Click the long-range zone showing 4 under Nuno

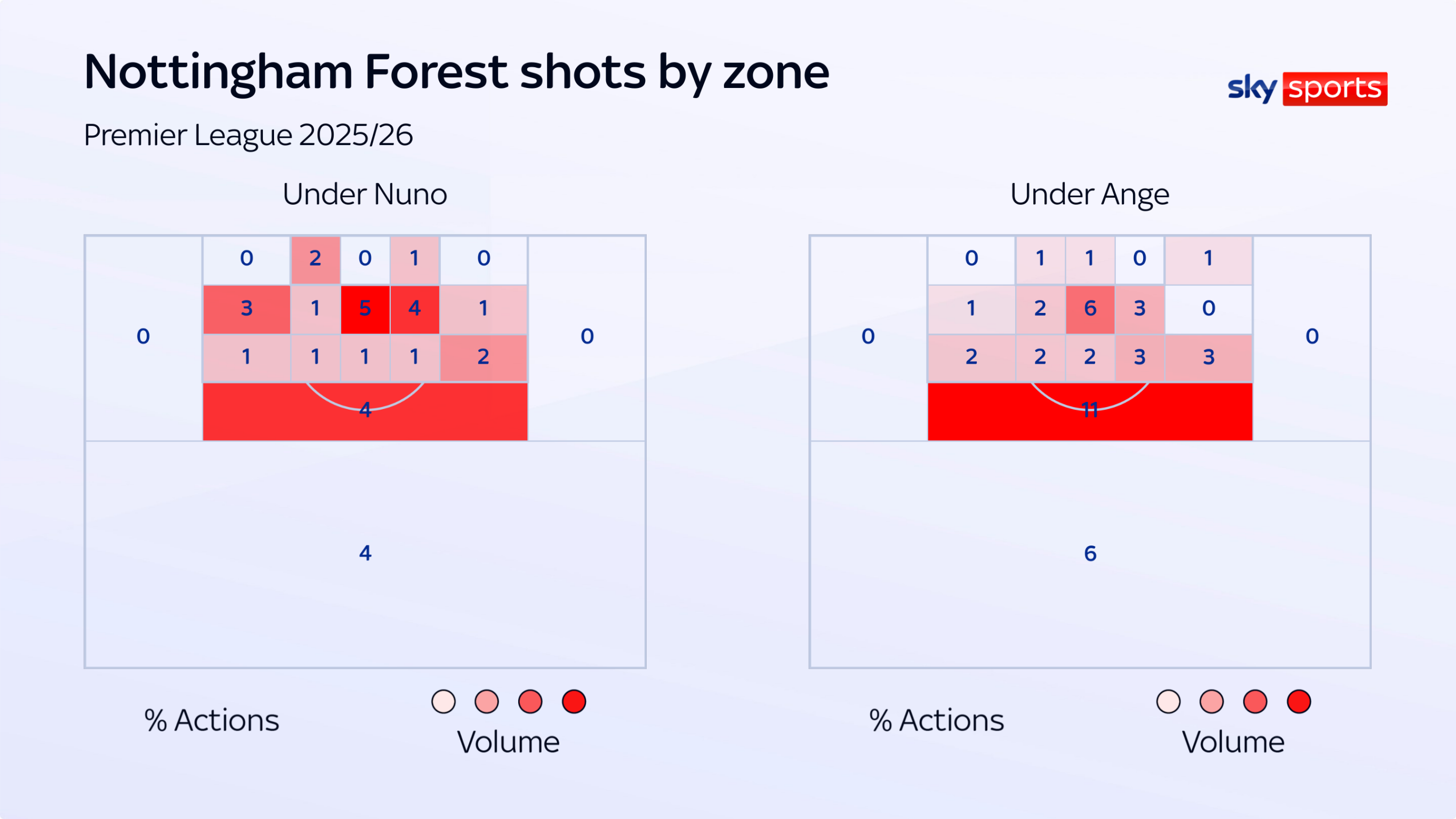click(x=365, y=553)
